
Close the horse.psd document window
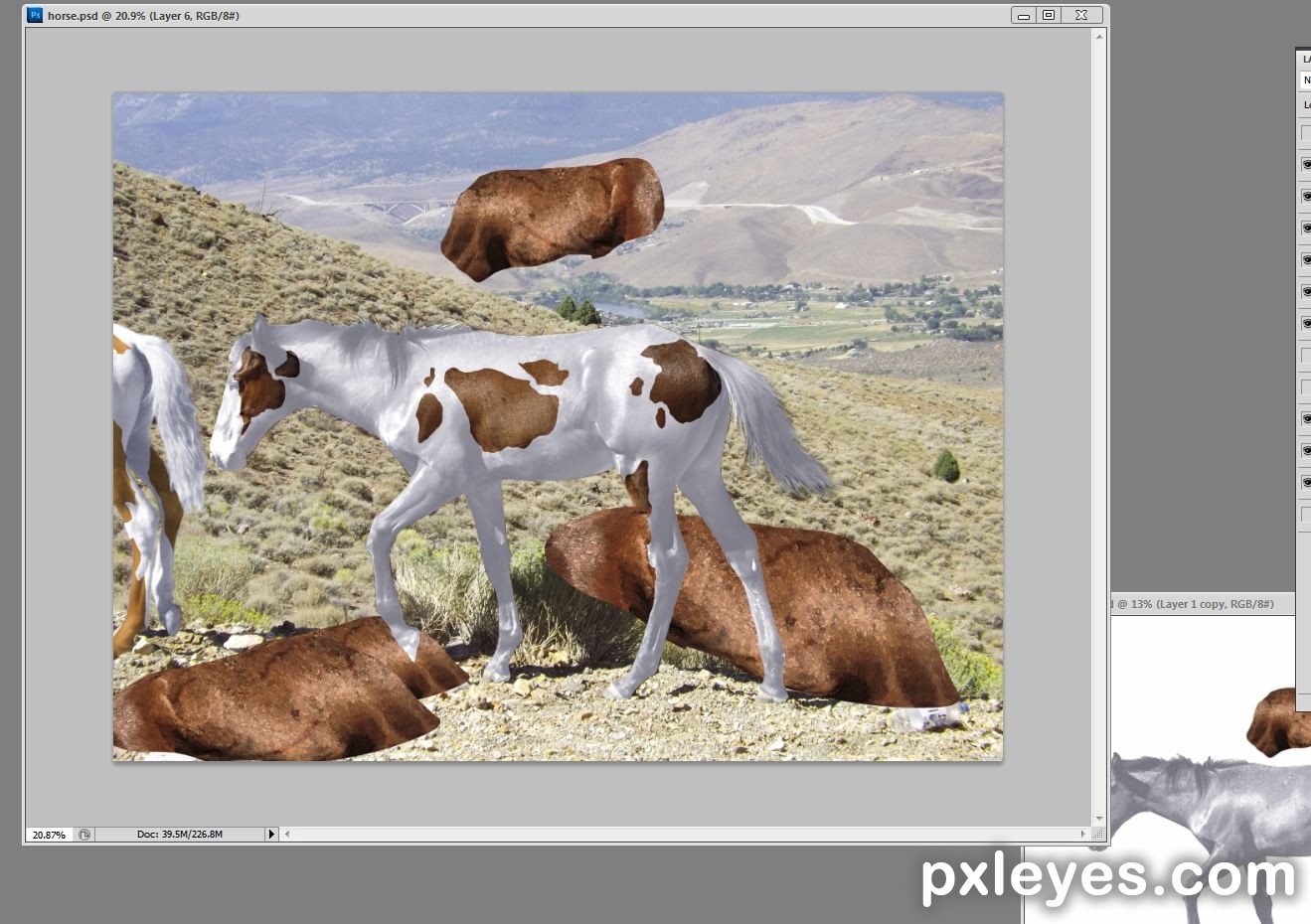point(1081,15)
